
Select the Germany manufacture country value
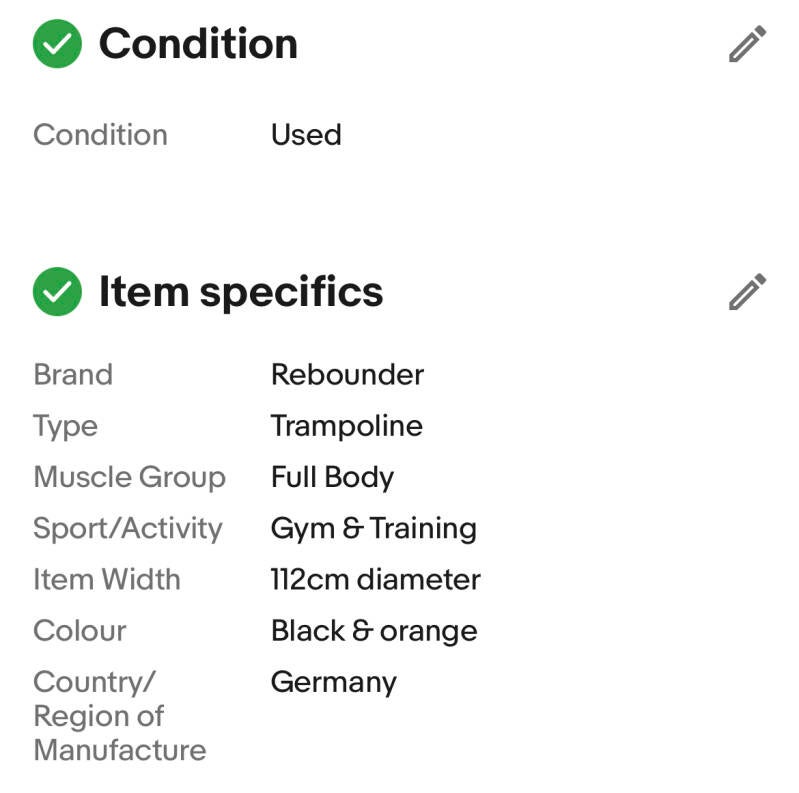[x=333, y=682]
